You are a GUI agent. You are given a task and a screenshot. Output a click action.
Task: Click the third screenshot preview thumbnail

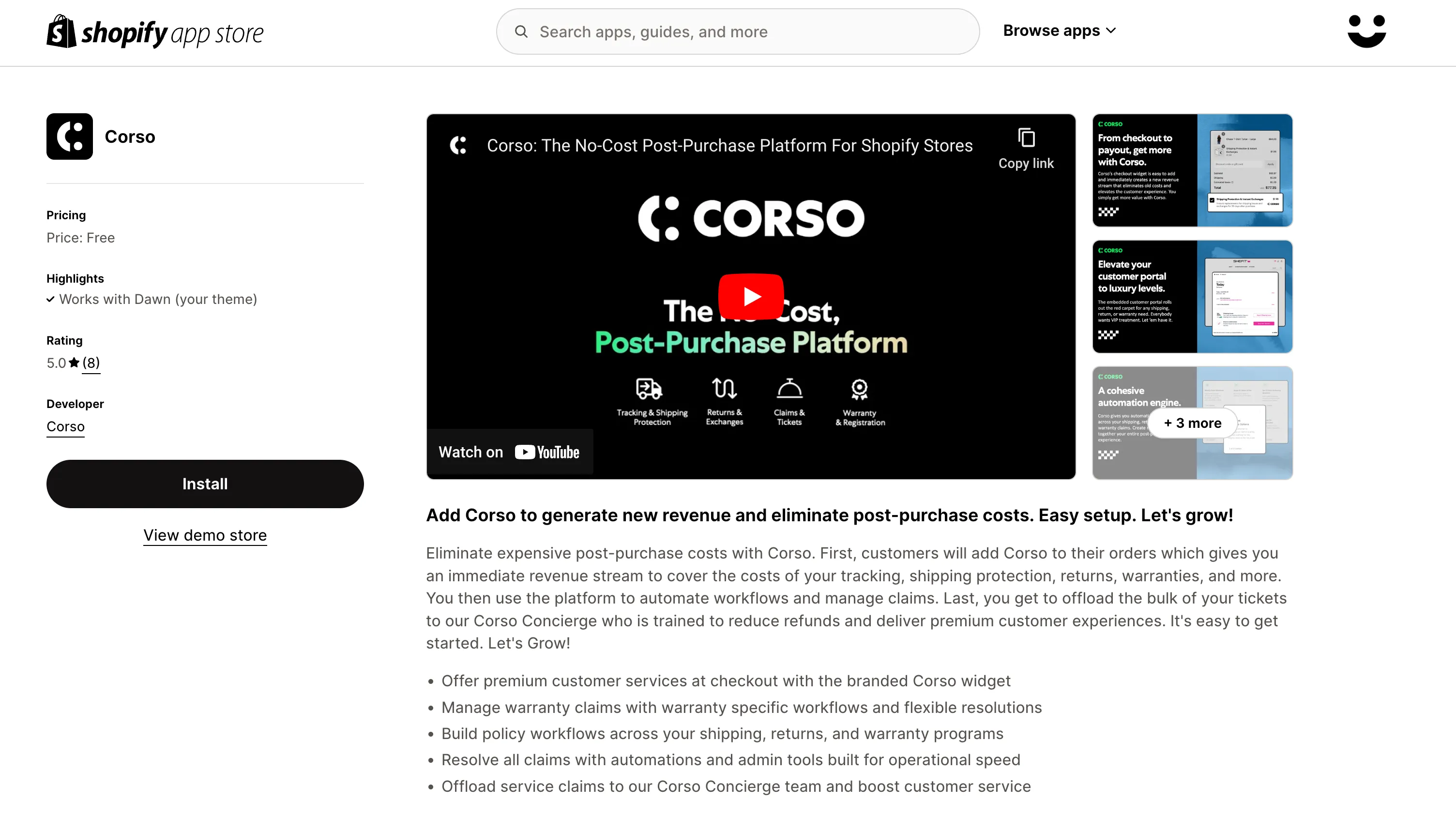[1192, 422]
